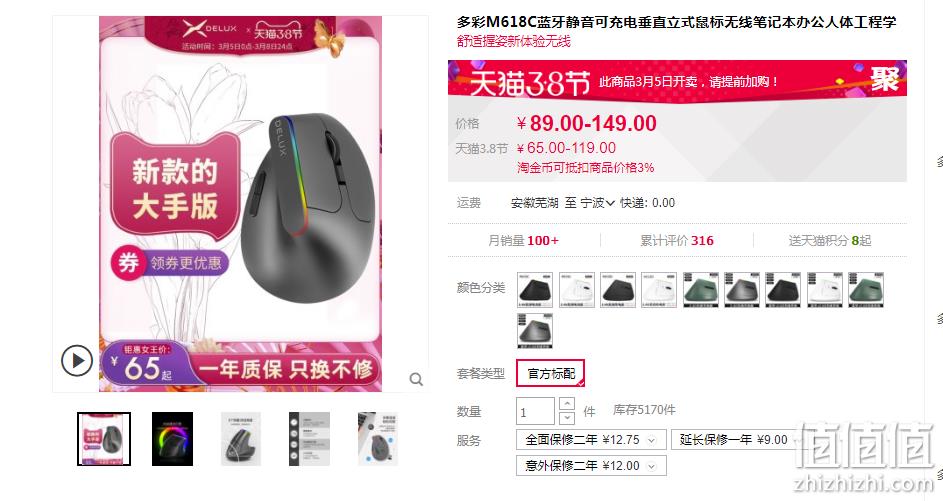Screen dimensions: 943x501
Task: Choose the second white mouse color option
Action: pyautogui.click(x=659, y=290)
